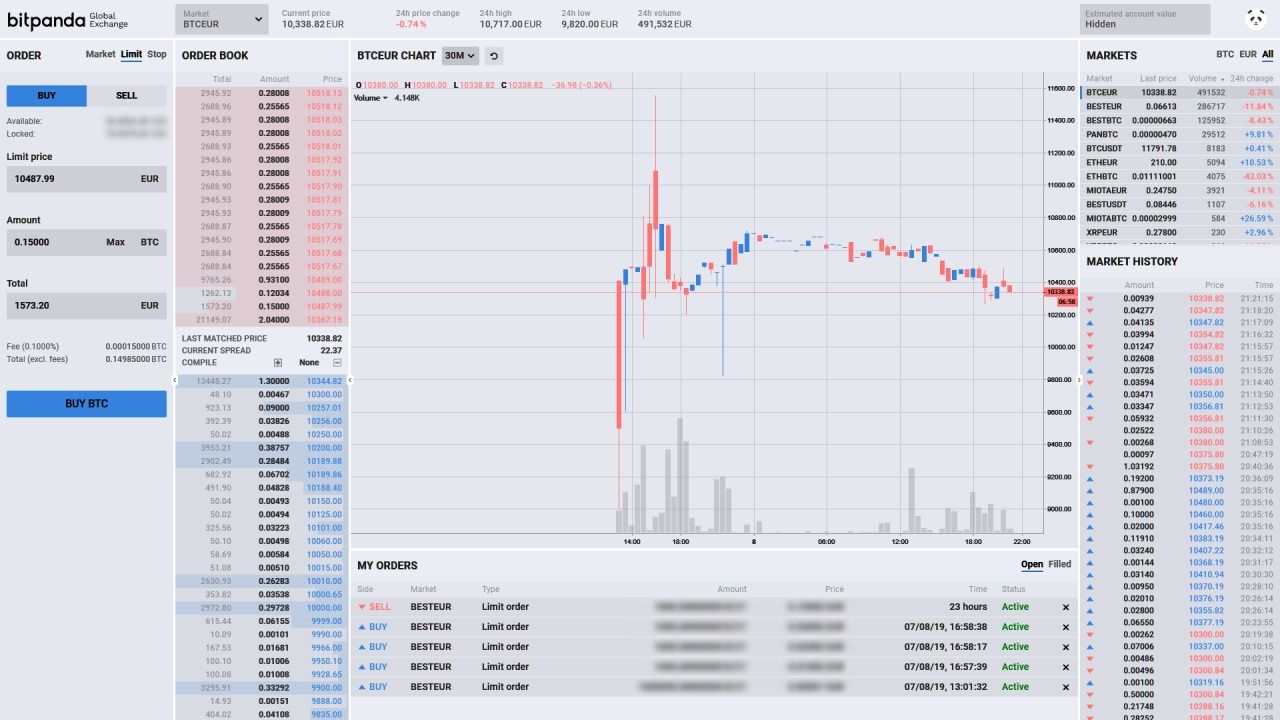1280x720 pixels.
Task: Click bid price 9900.00 in order book
Action: click(326, 687)
